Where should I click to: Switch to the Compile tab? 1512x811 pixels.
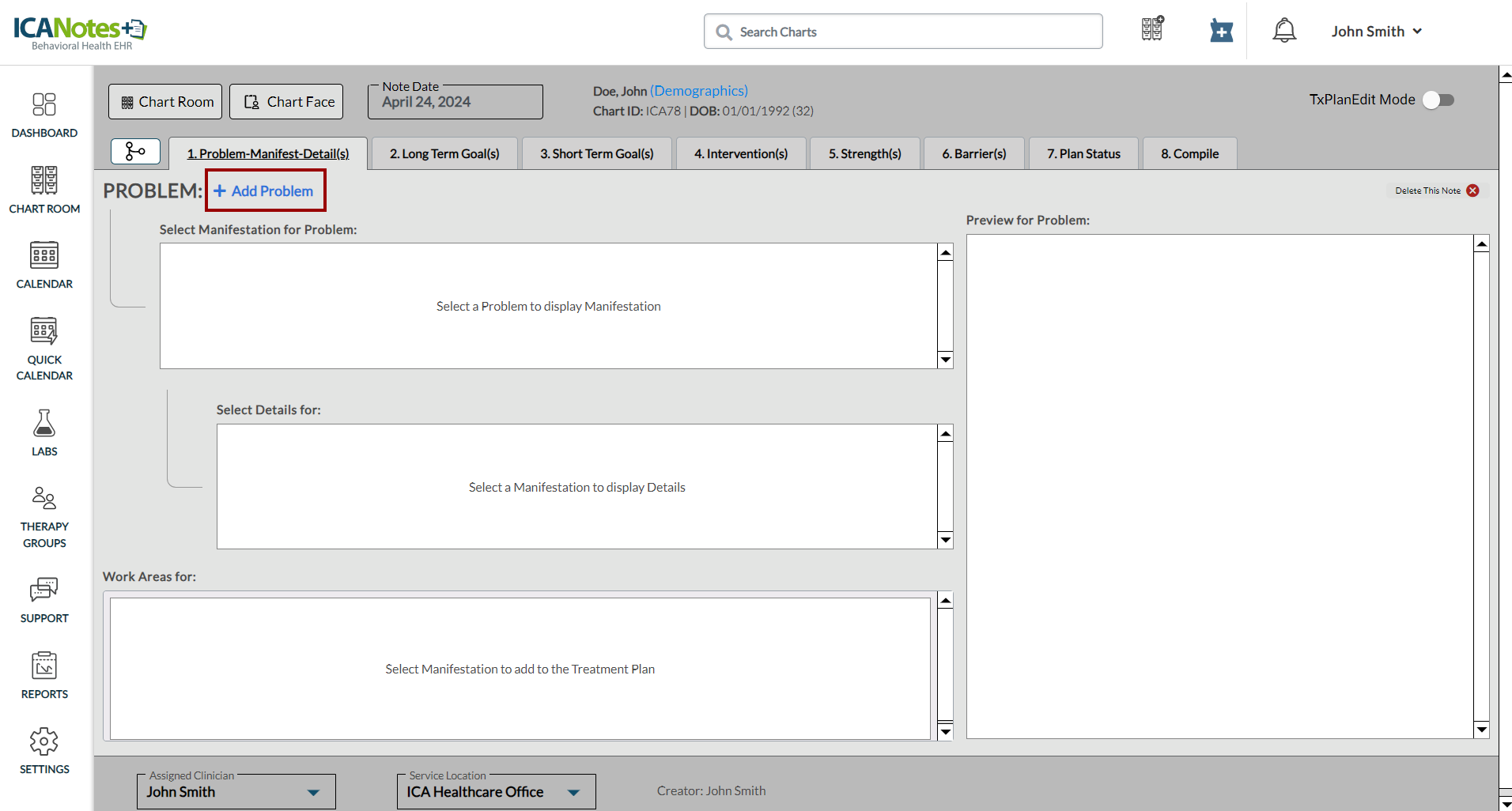coord(1189,153)
